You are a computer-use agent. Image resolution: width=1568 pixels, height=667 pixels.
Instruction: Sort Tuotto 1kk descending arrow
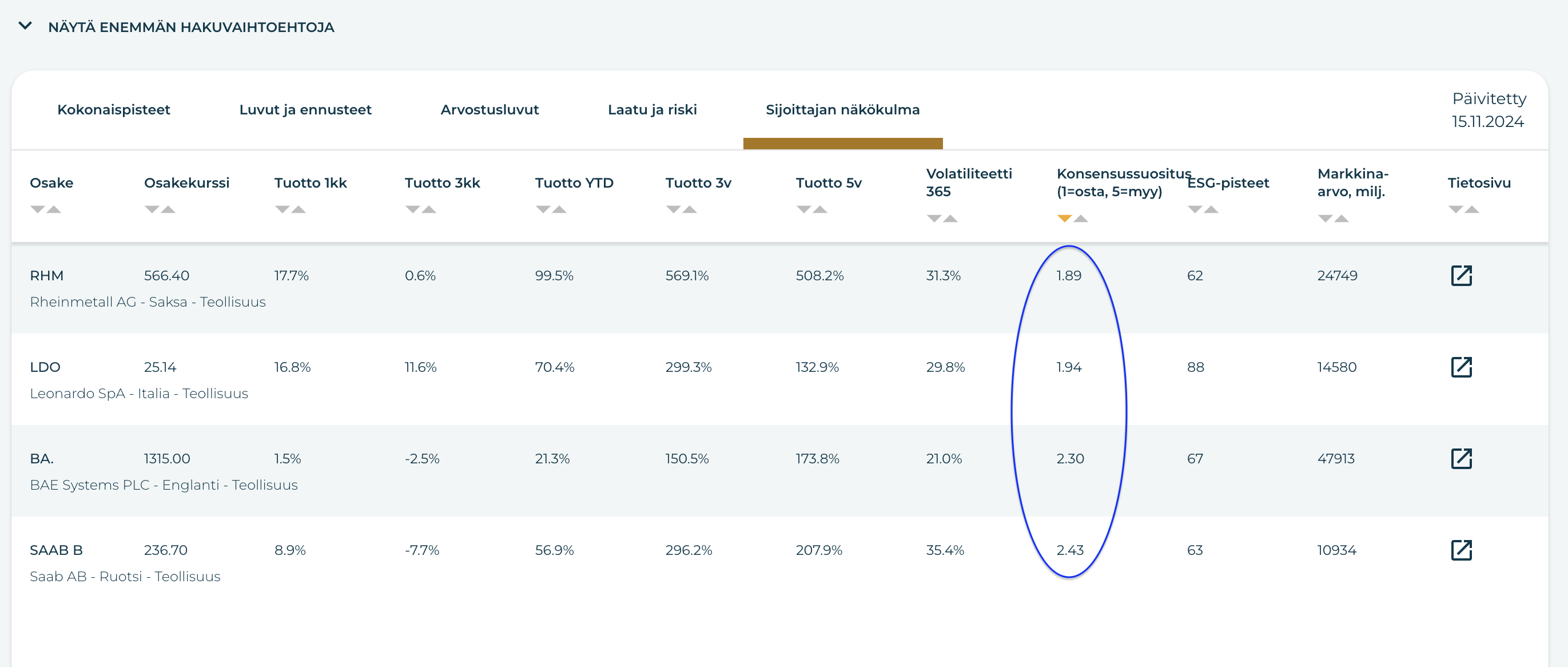(x=282, y=209)
